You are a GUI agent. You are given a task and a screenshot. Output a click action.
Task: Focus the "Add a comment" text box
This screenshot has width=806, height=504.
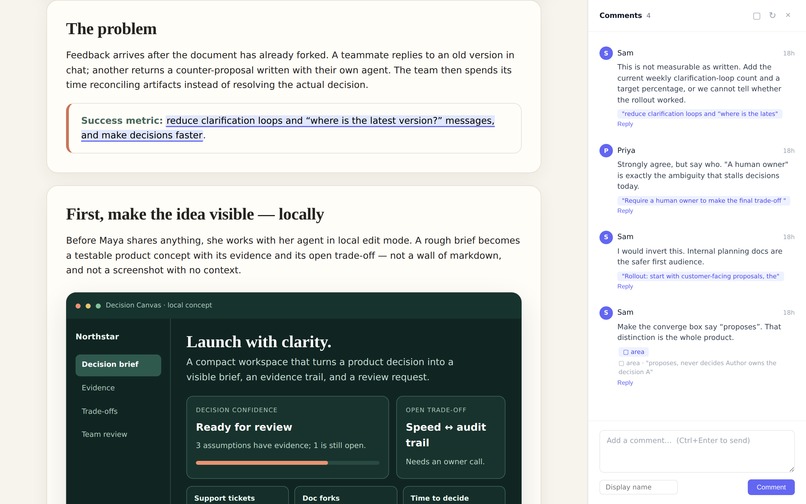[x=697, y=451]
